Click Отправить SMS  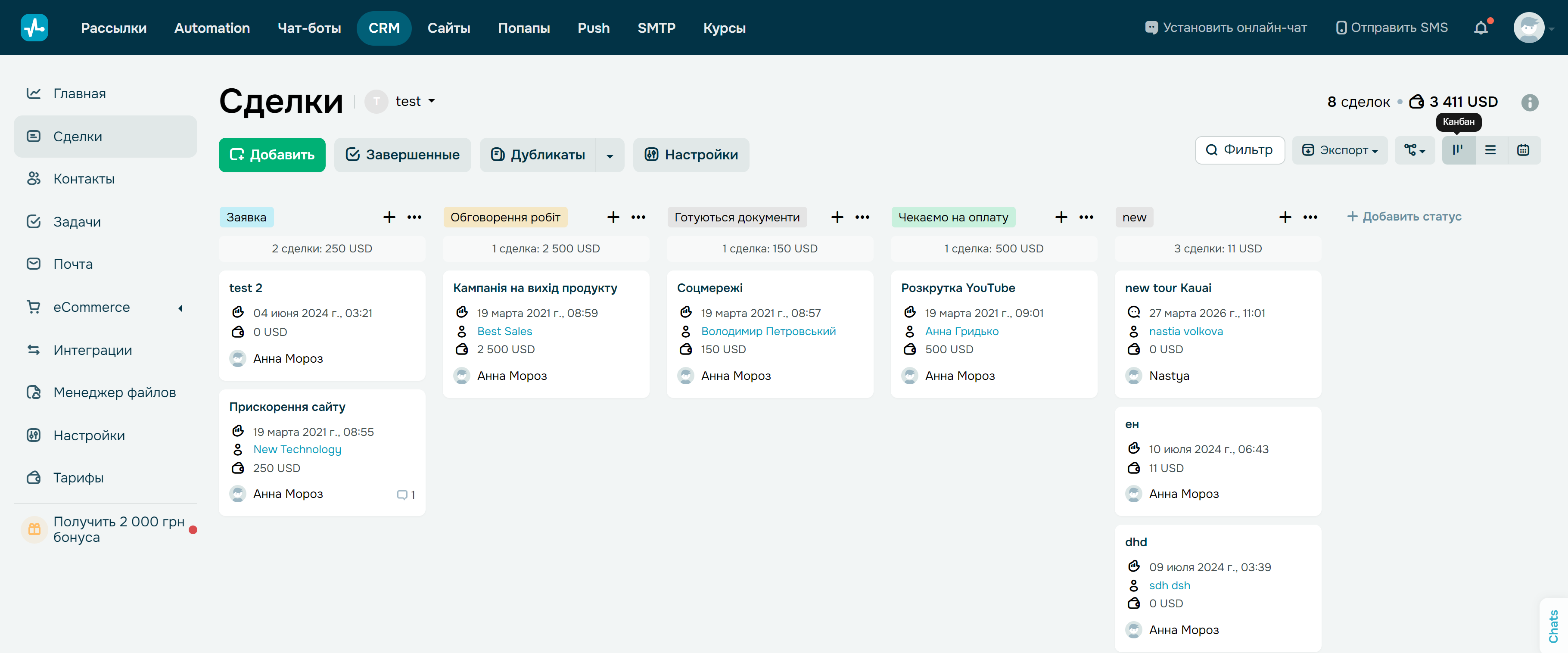point(1391,28)
